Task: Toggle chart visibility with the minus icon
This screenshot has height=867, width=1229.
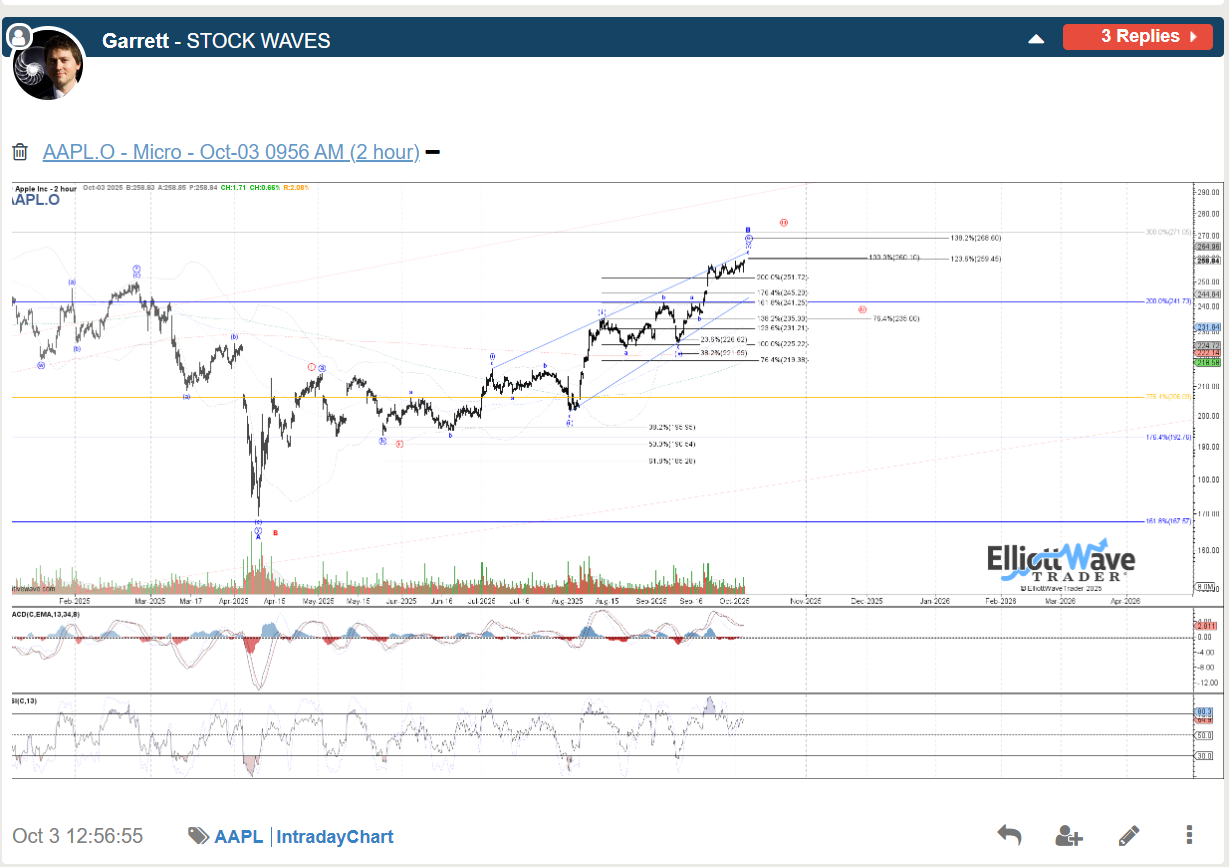Action: [433, 152]
